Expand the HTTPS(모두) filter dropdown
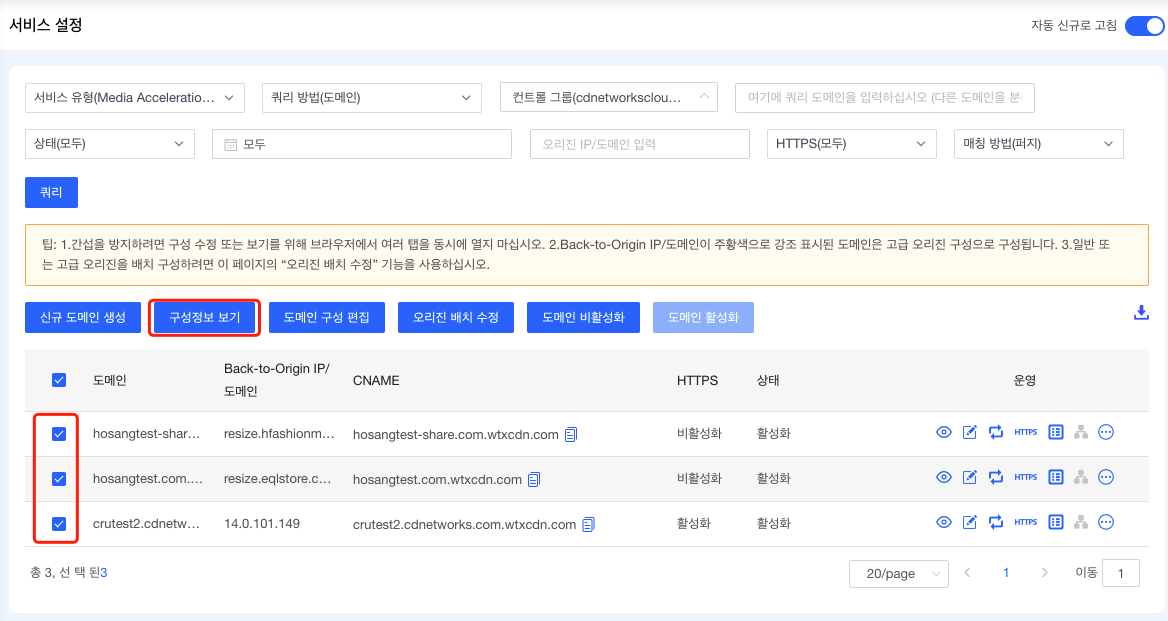 coord(851,144)
